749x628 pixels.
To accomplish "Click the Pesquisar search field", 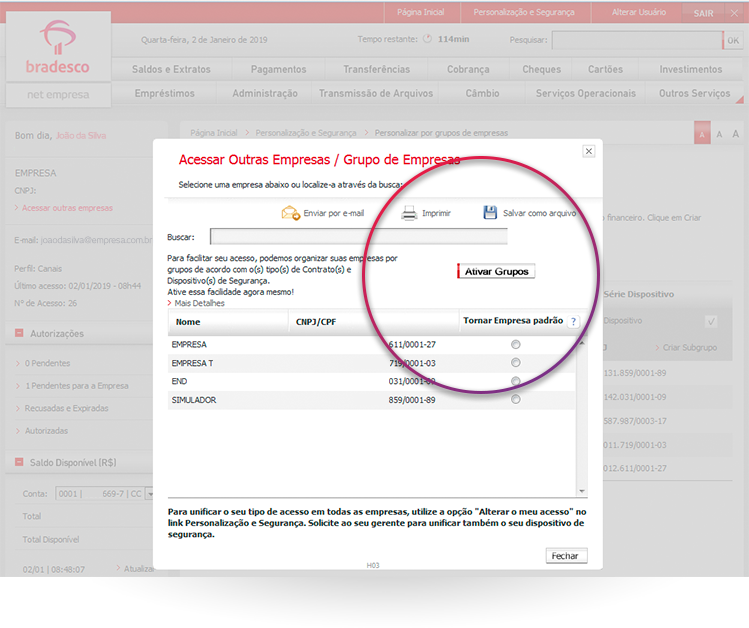I will click(x=637, y=41).
